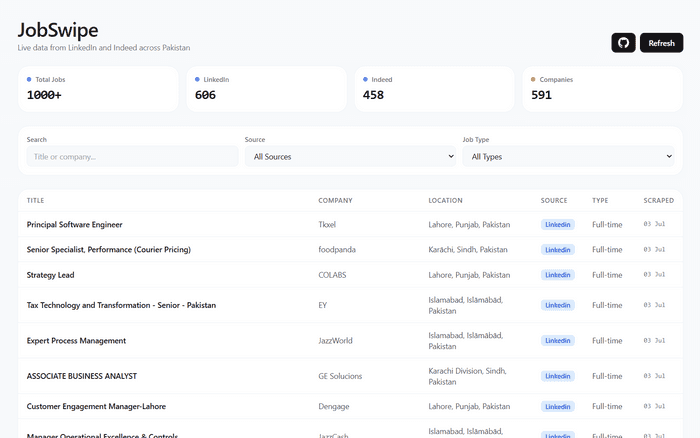700x438 pixels.
Task: Click the LinkedIn badge in EY row
Action: (558, 305)
